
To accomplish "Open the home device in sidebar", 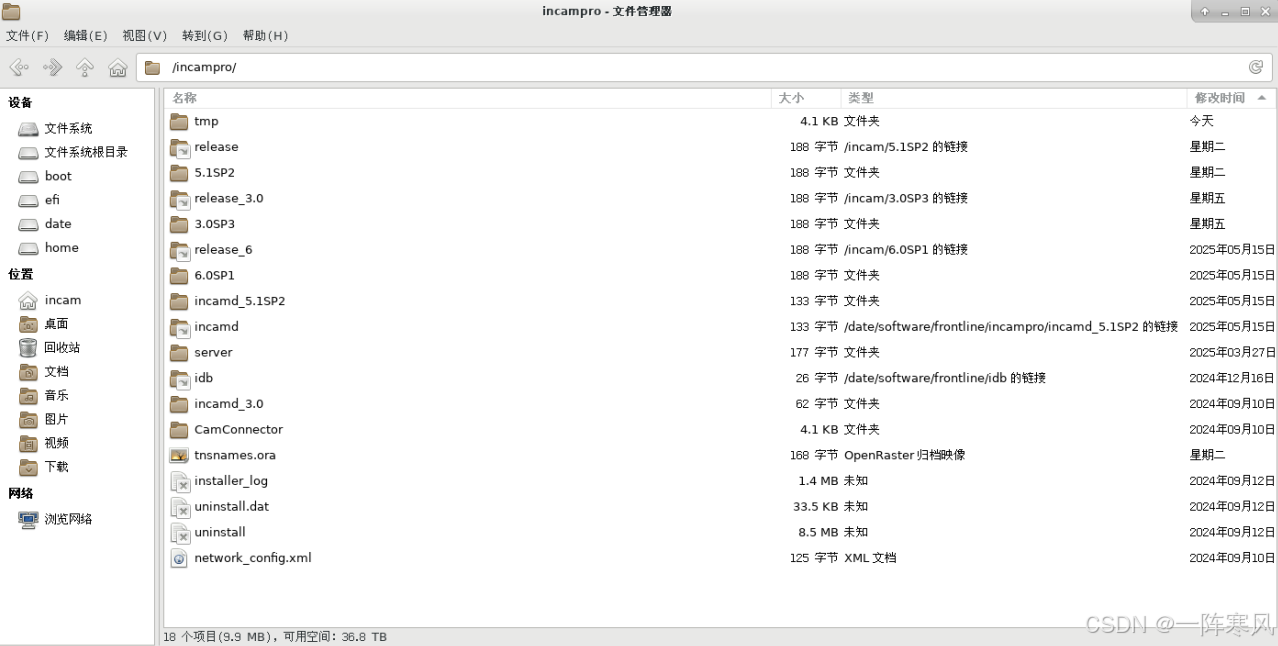I will coord(61,248).
